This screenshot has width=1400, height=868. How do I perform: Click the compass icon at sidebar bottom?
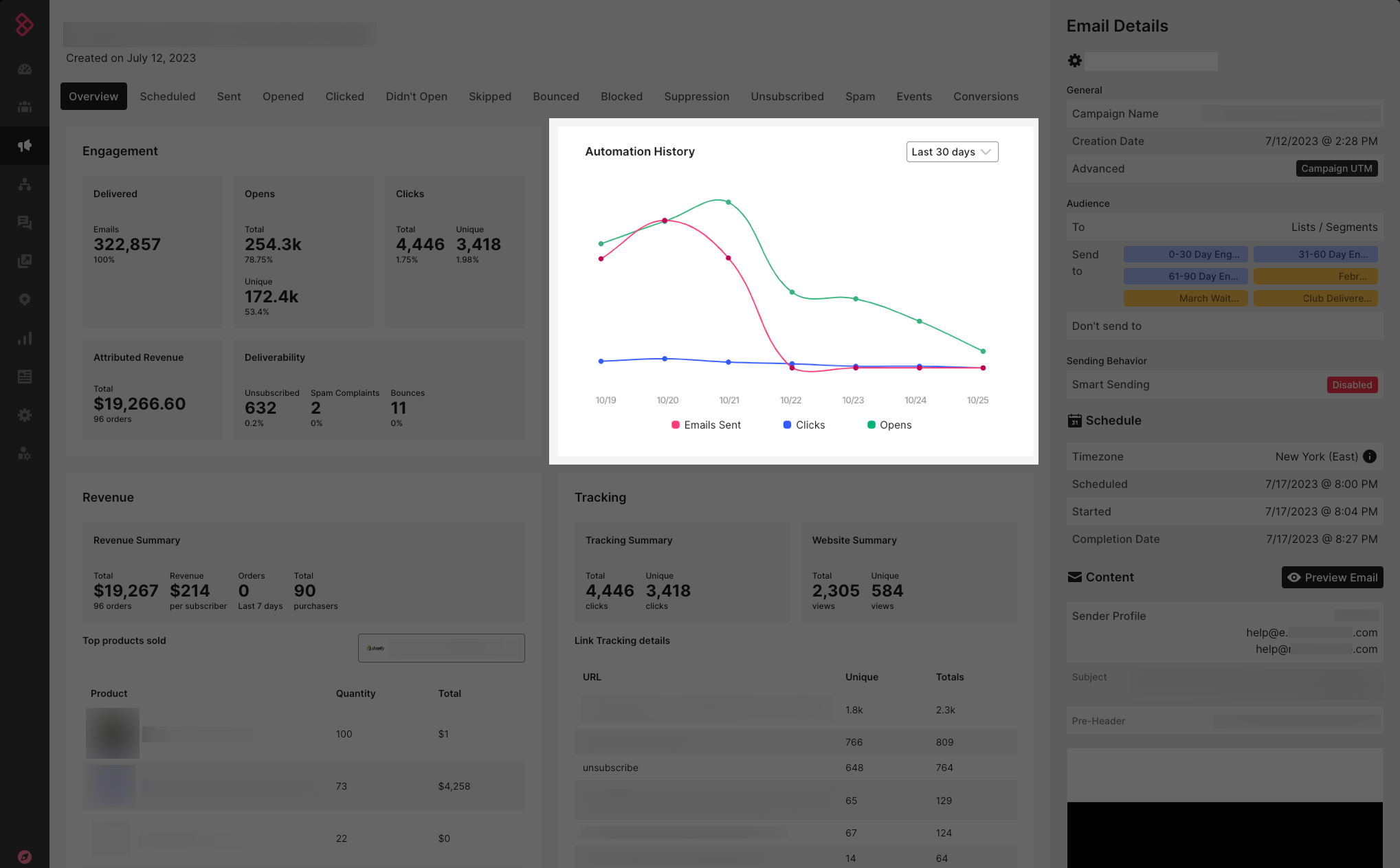[x=25, y=856]
